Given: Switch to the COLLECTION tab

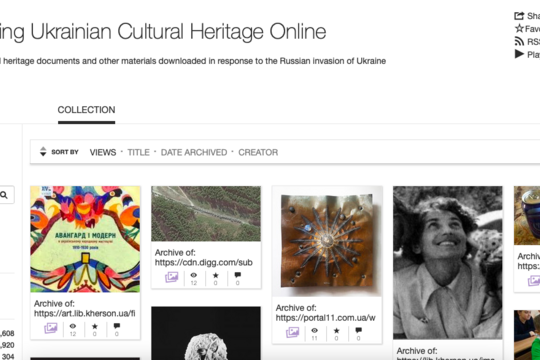Looking at the screenshot, I should click(86, 110).
